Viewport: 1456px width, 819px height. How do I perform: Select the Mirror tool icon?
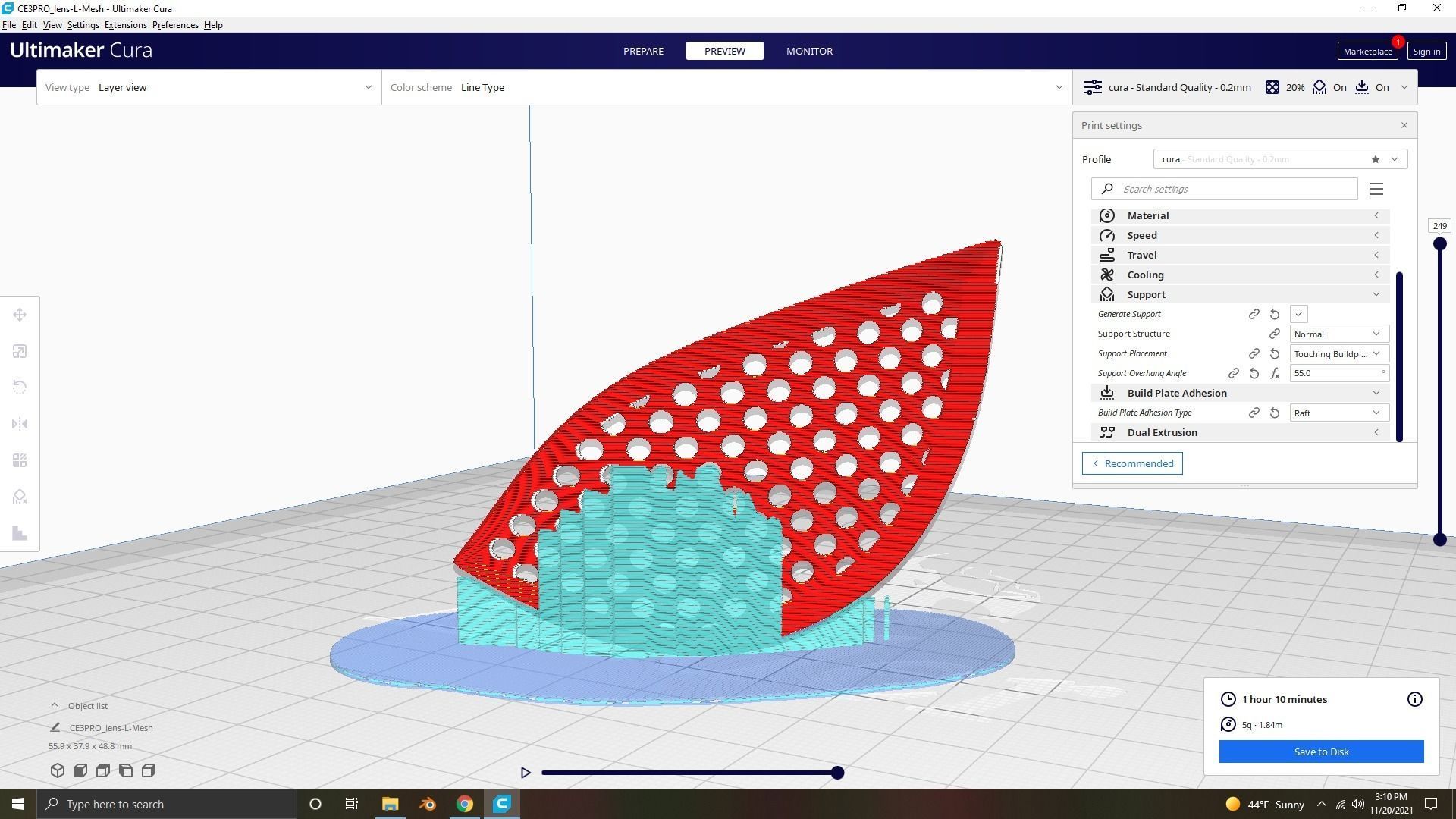pyautogui.click(x=20, y=424)
